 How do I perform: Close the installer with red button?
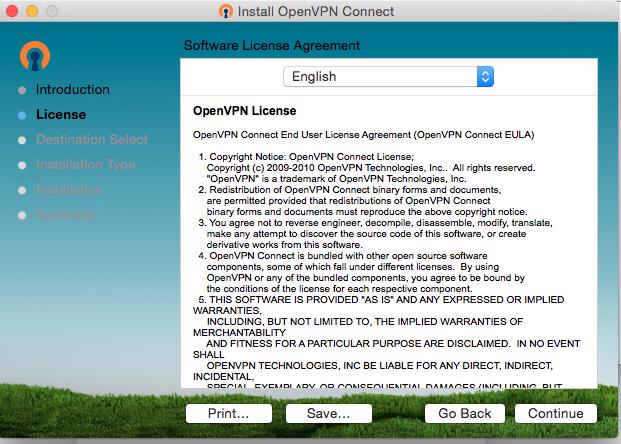pyautogui.click(x=12, y=11)
